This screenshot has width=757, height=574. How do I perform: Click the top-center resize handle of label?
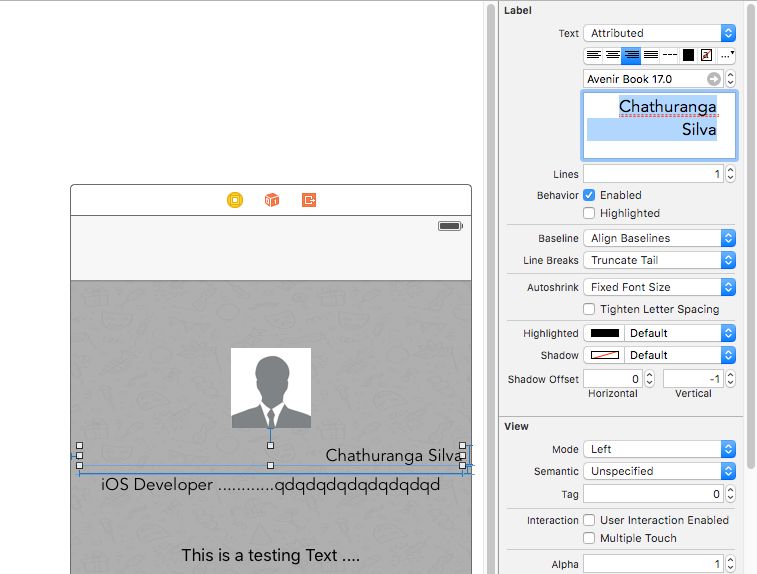(x=270, y=446)
